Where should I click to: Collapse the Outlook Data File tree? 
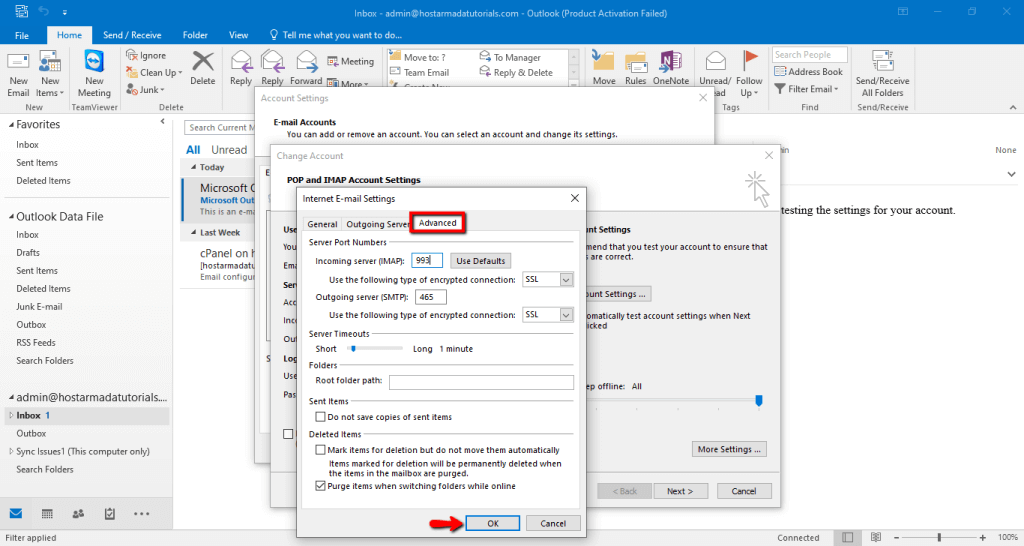11,217
